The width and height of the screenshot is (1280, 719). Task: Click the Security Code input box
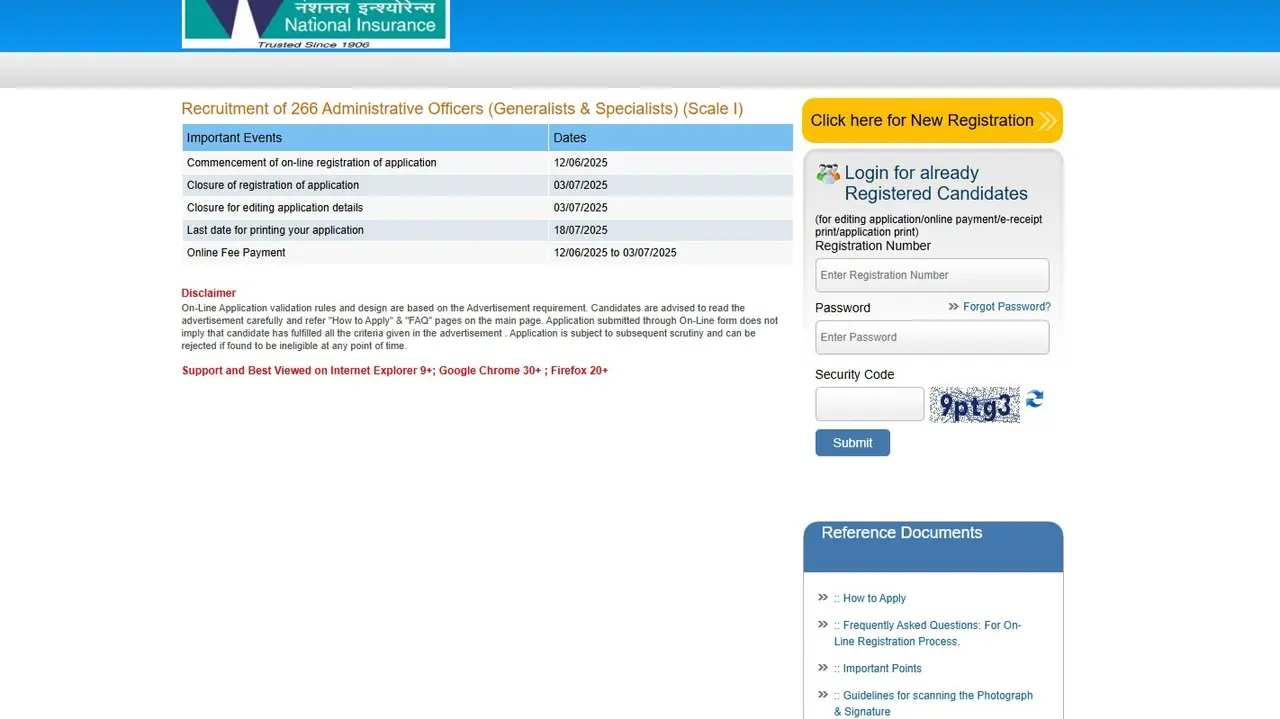point(868,403)
